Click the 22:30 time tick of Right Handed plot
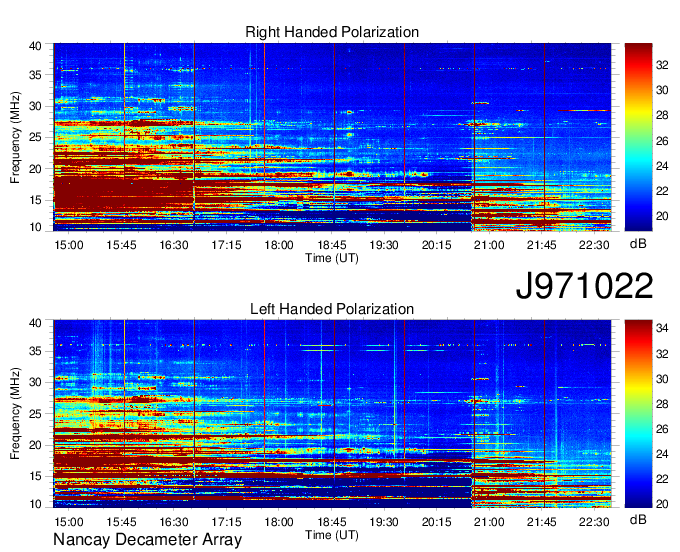680x552 pixels. [x=594, y=245]
